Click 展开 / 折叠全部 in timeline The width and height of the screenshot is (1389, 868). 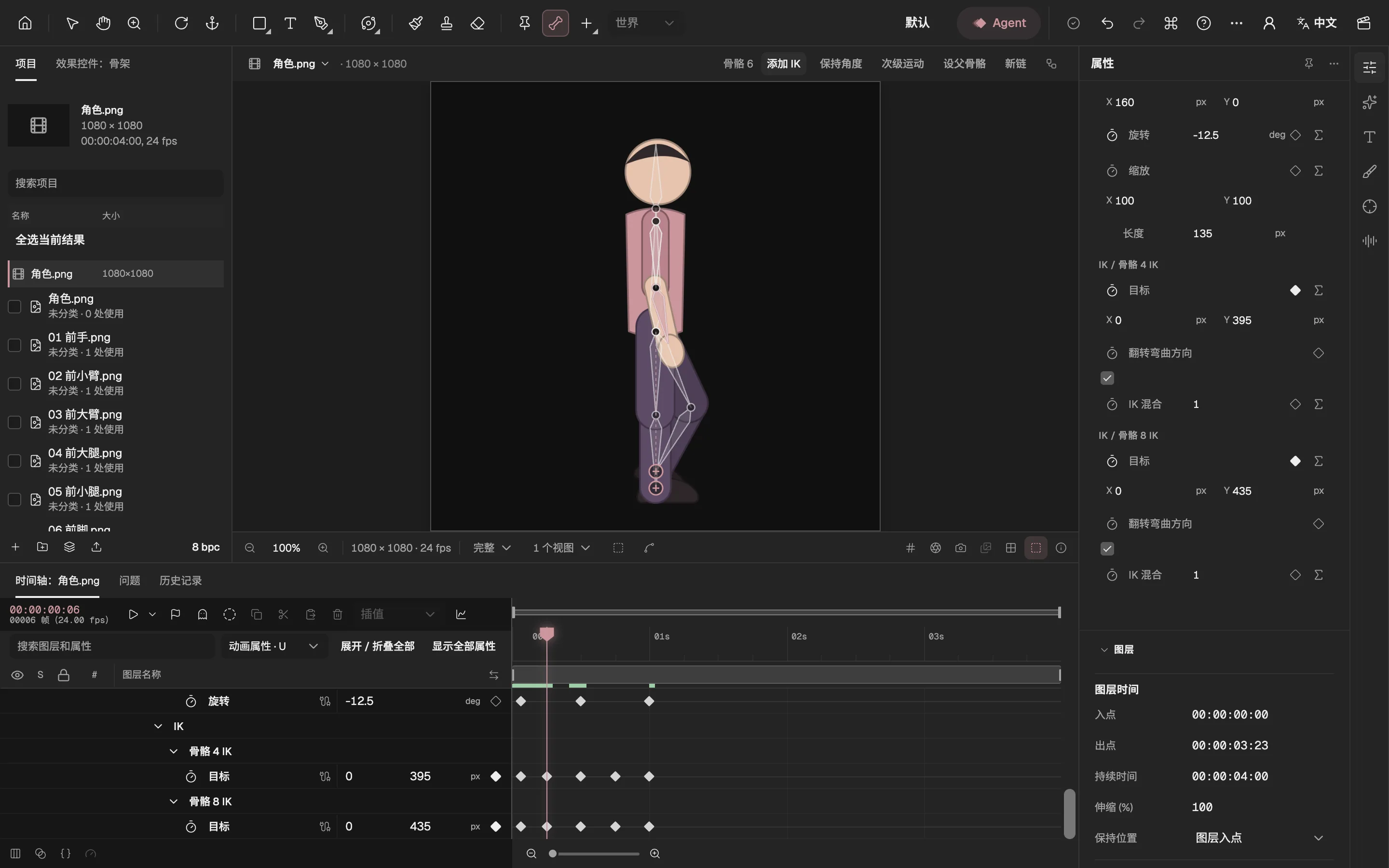[377, 646]
